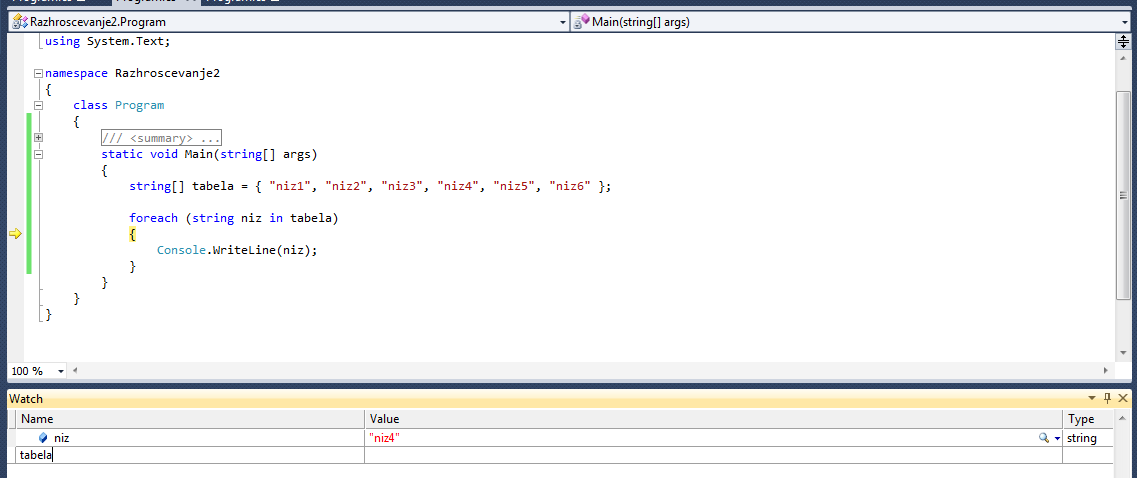Screen dimensions: 1137x478
Task: Click the tabela entry field in Watch
Action: (190, 455)
